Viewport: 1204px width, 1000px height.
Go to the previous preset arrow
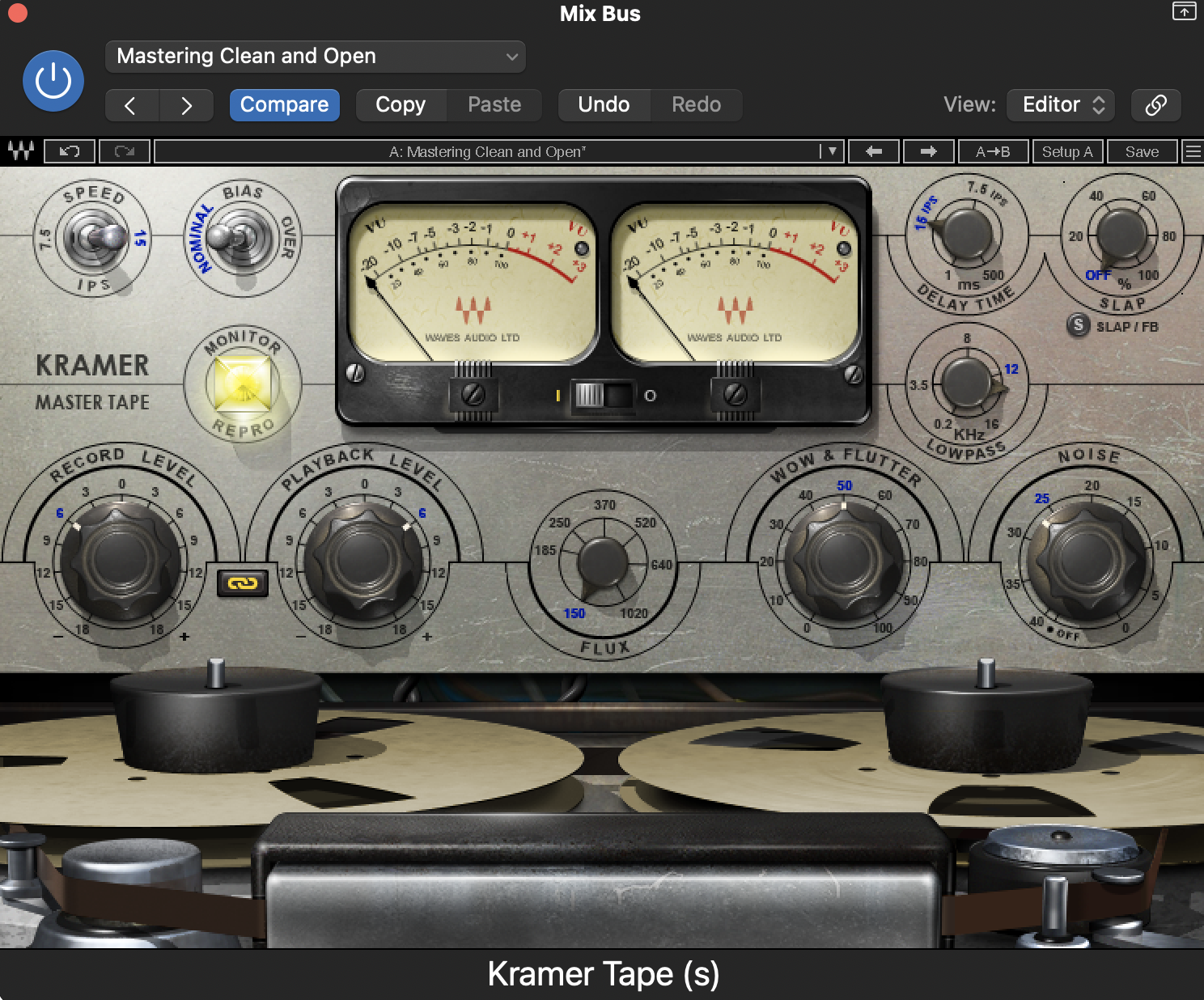coord(132,105)
